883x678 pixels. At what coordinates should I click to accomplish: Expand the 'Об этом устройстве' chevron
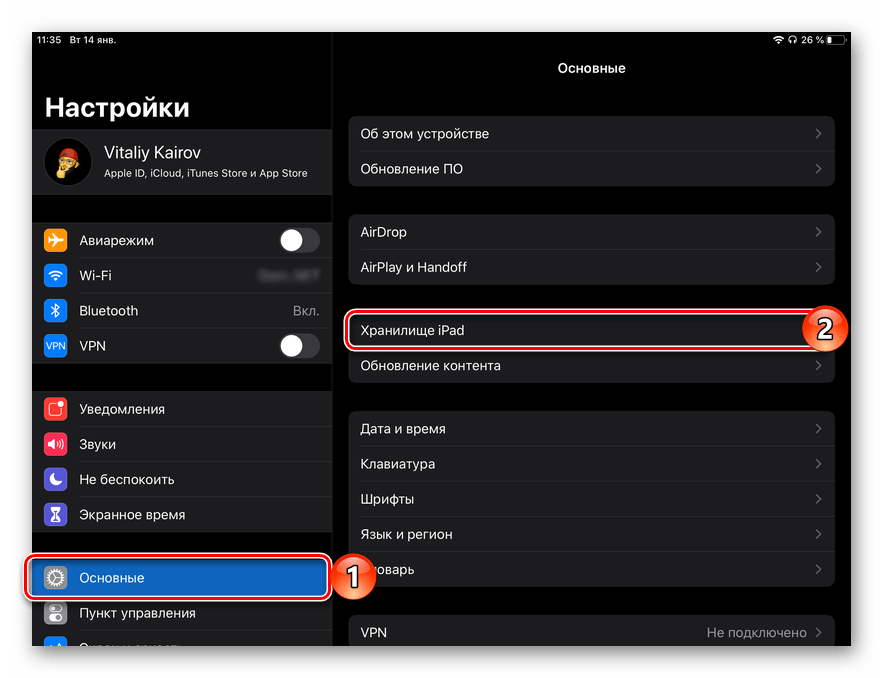[818, 134]
